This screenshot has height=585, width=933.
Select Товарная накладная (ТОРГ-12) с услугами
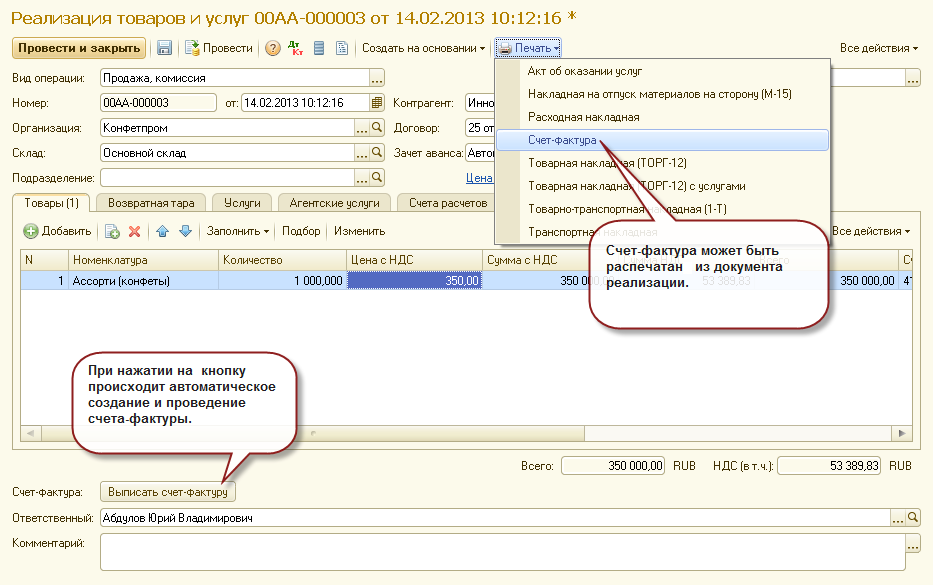(x=662, y=186)
